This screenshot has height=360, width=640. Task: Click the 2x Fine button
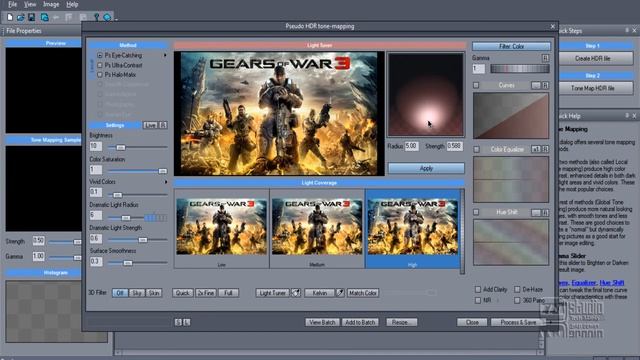206,293
